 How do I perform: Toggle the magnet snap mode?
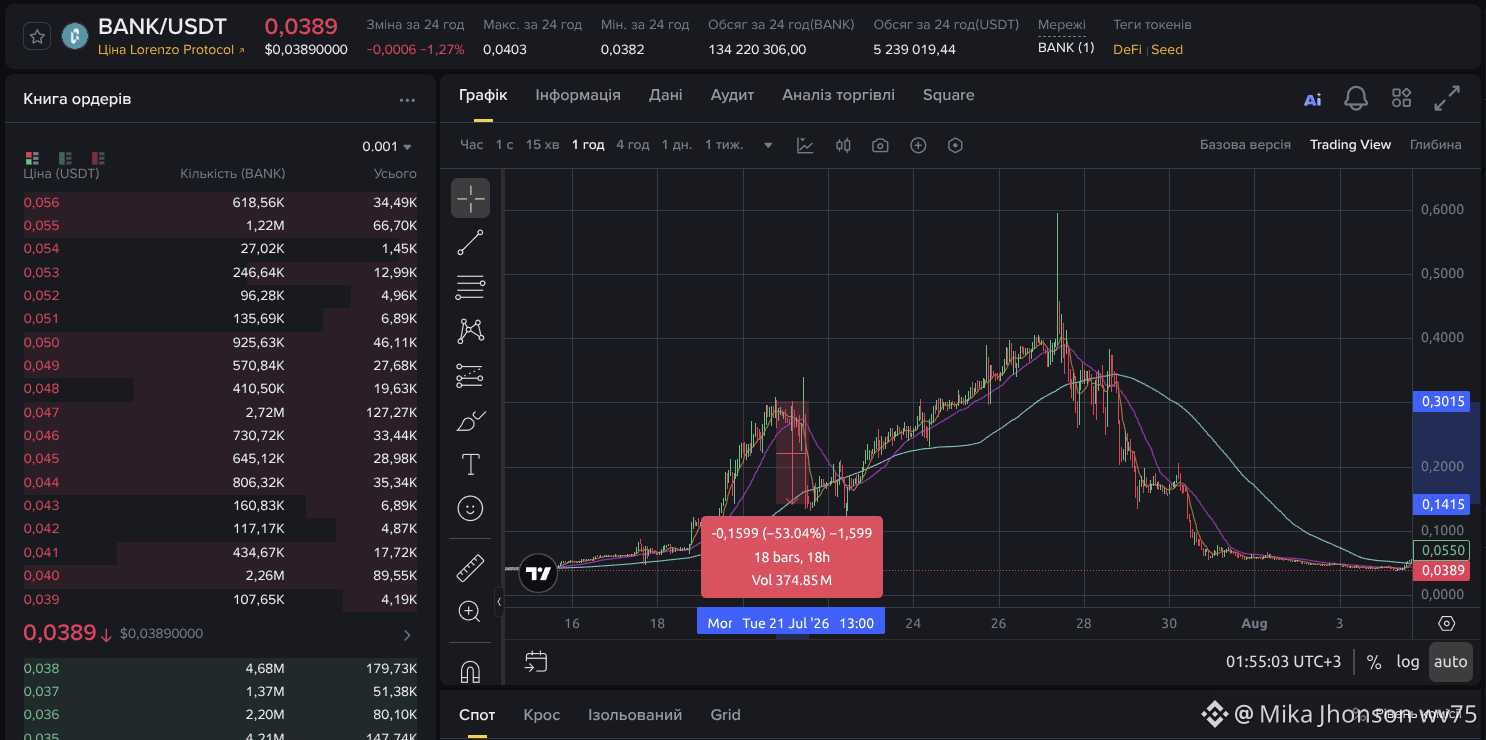coord(470,671)
